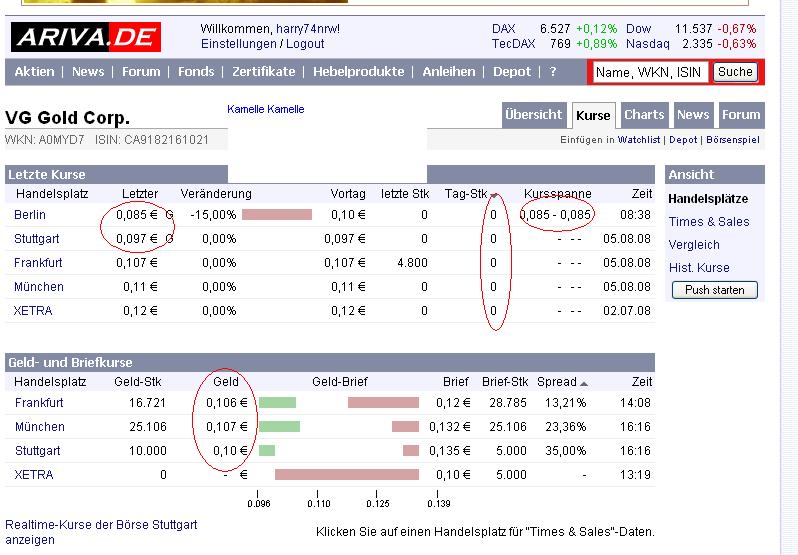Open Stuttgart in Geld- und Briefkurse
The height and width of the screenshot is (555, 798).
tap(38, 450)
